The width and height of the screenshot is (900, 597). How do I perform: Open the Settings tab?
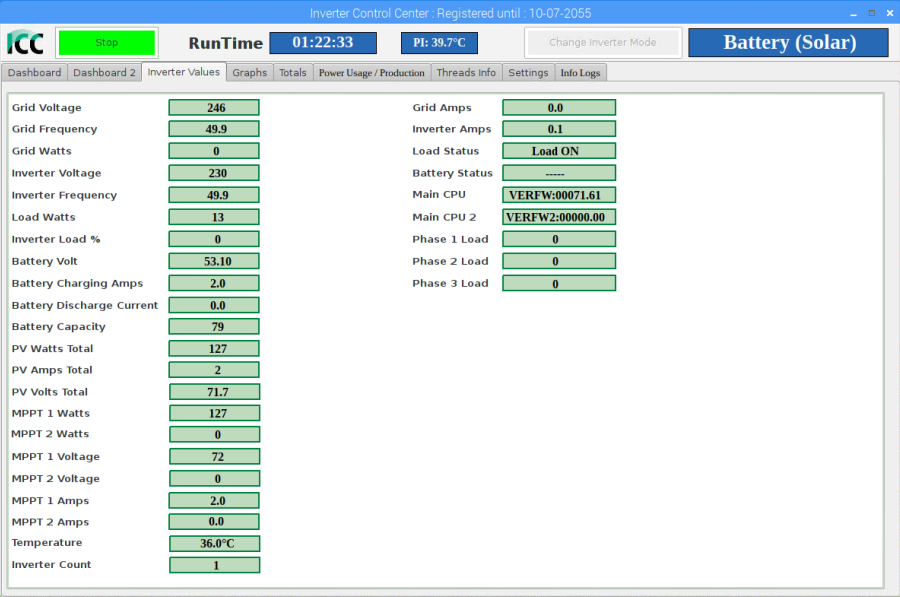tap(528, 73)
